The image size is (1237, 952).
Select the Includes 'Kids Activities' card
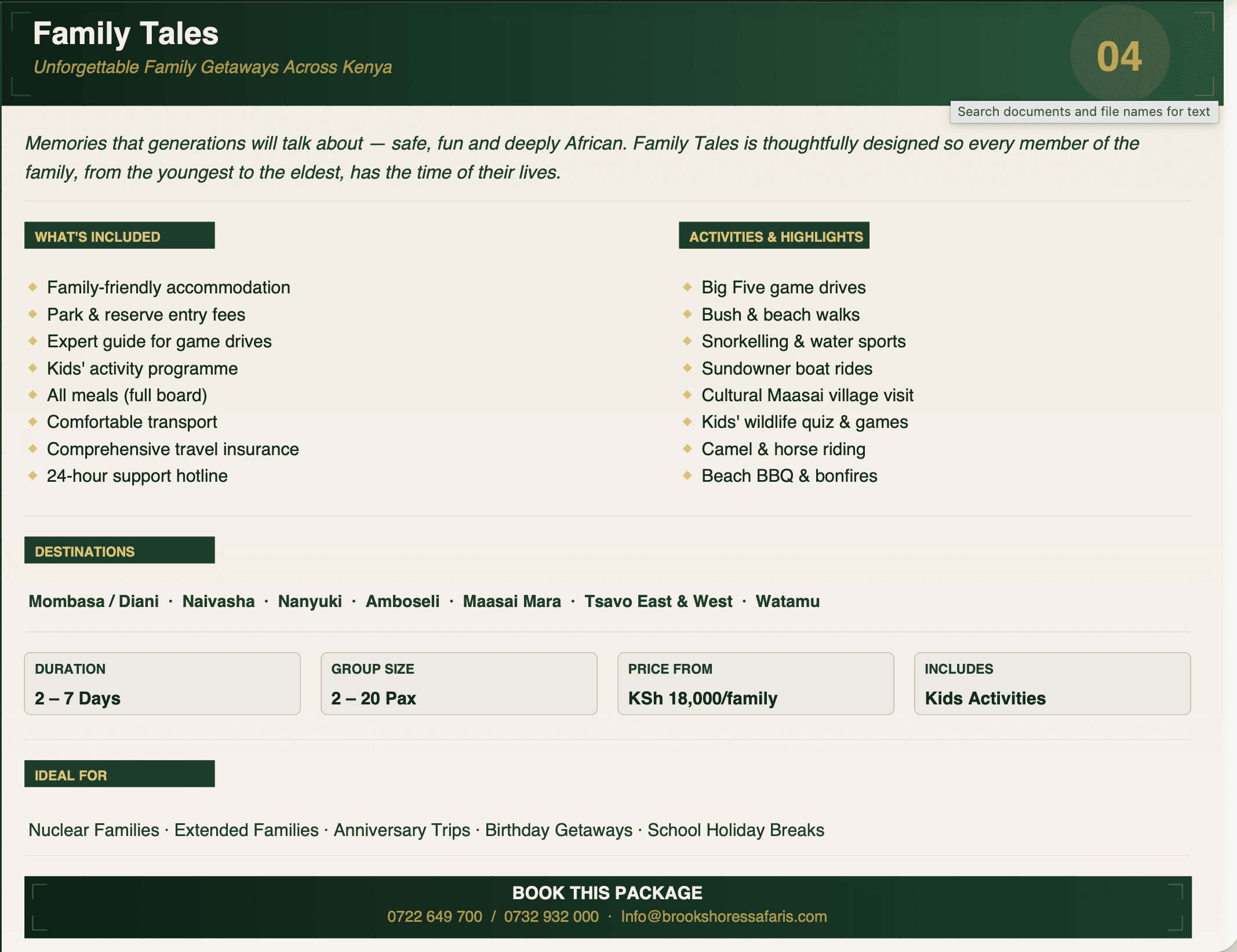tap(1053, 684)
